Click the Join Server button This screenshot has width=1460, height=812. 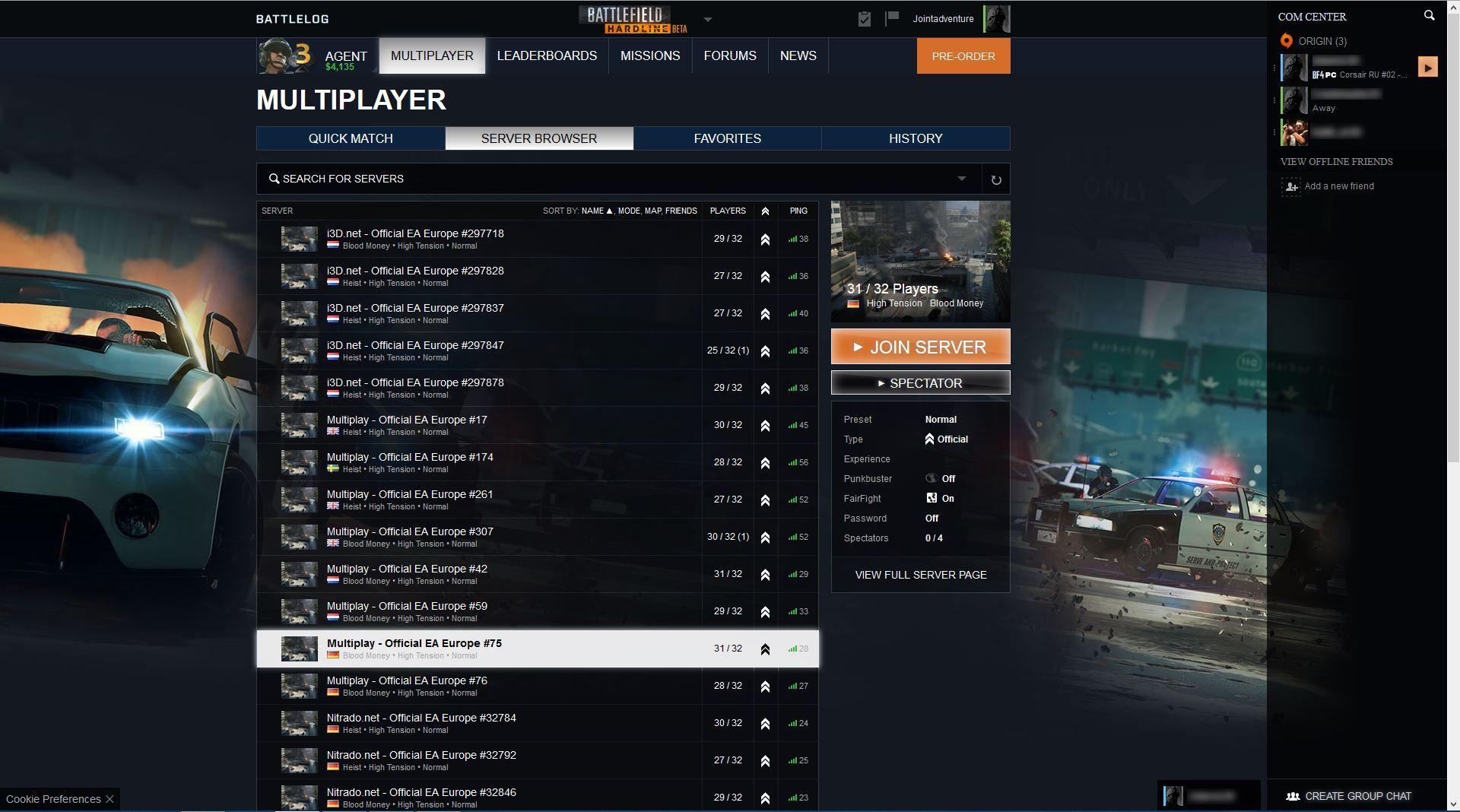(920, 347)
